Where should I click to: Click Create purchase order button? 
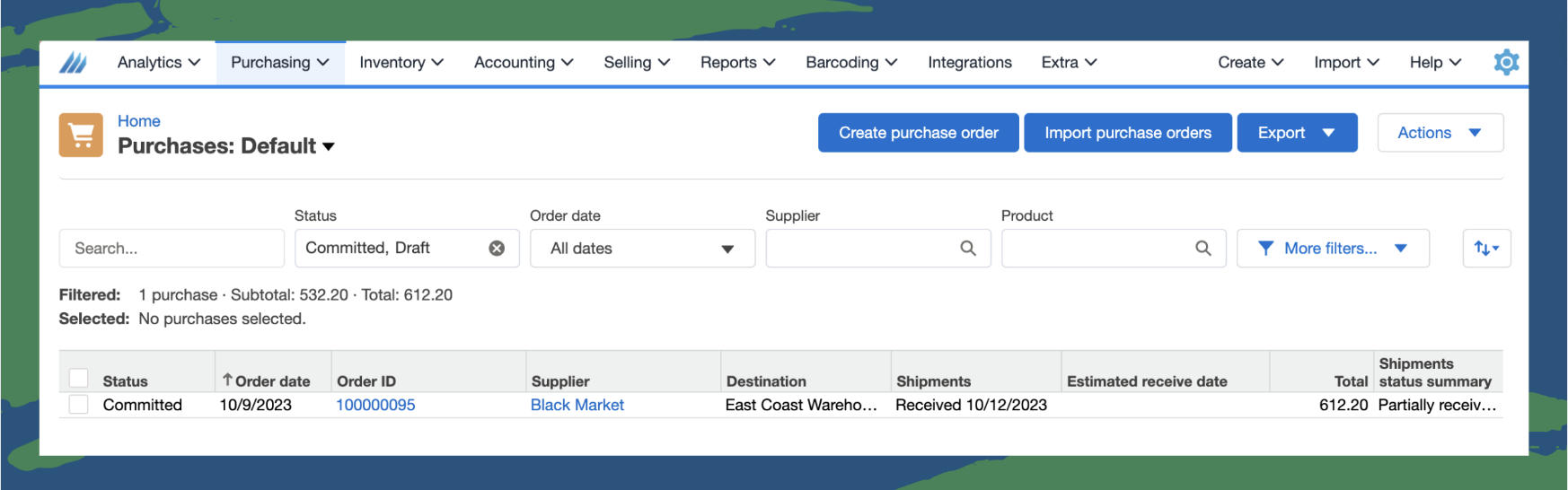click(918, 133)
